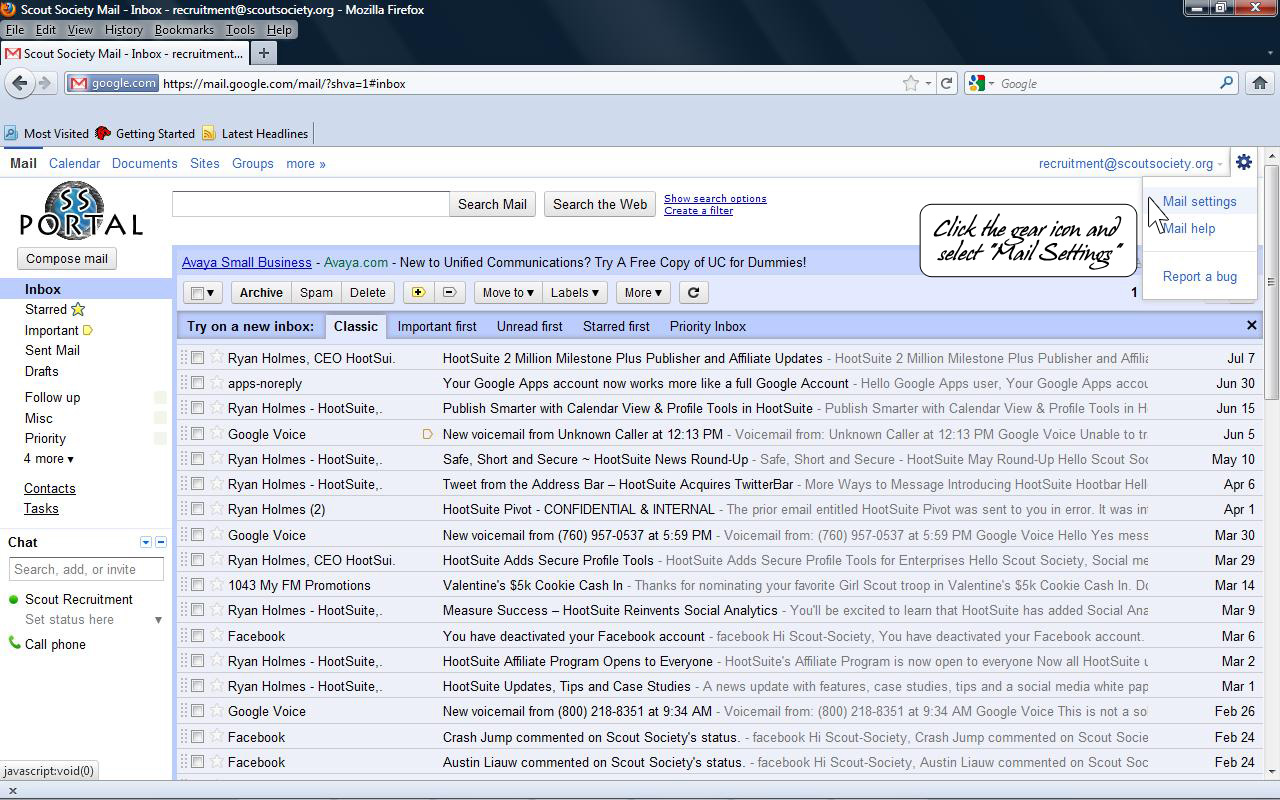Screen dimensions: 1280x800
Task: Click the browser Forward arrow button
Action: point(44,83)
